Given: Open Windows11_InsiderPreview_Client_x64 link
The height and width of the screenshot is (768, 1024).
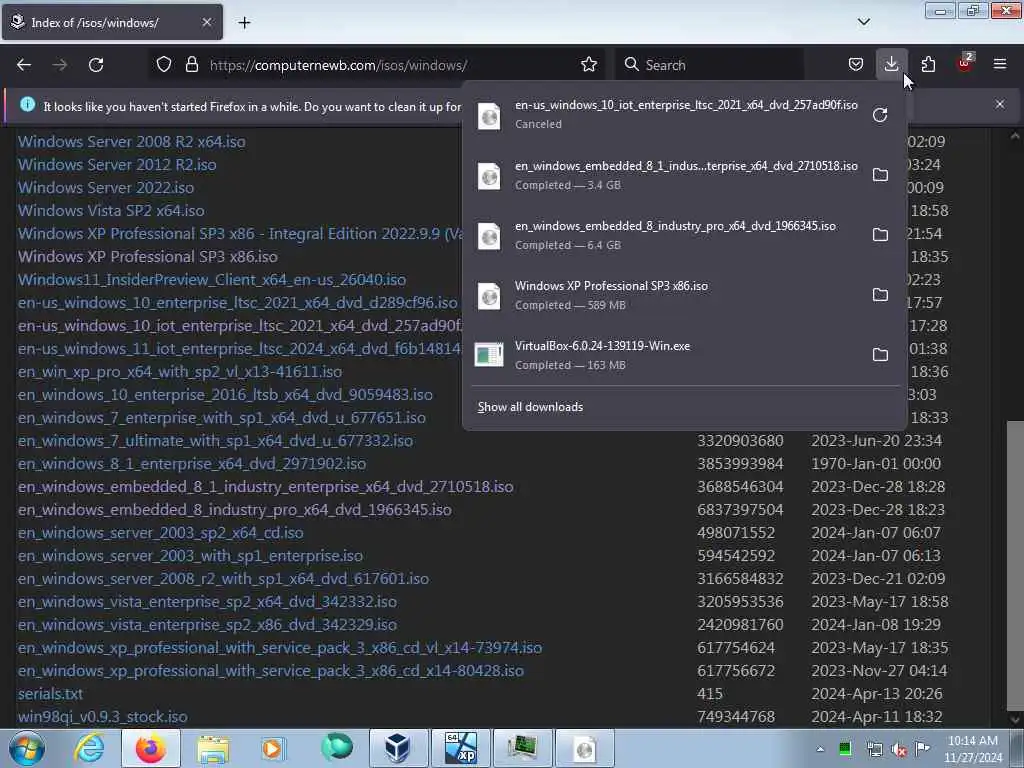Looking at the screenshot, I should [x=212, y=280].
